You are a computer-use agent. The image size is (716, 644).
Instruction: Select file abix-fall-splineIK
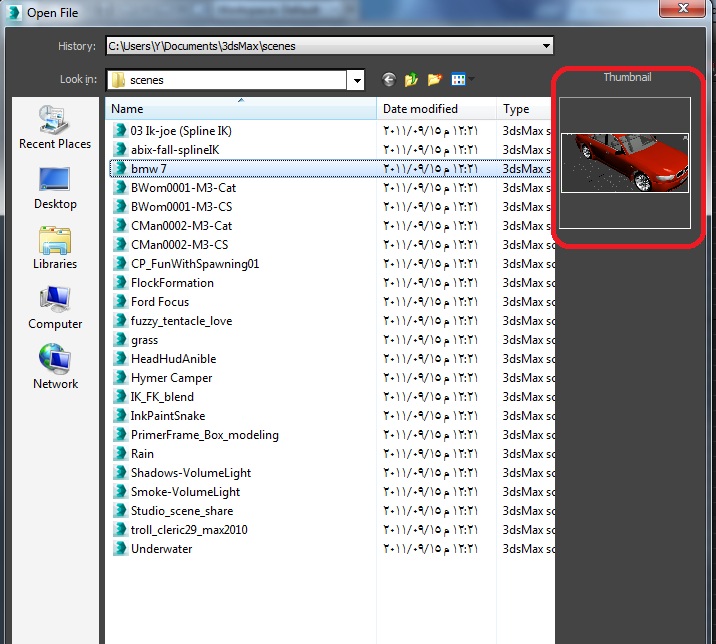click(x=175, y=150)
